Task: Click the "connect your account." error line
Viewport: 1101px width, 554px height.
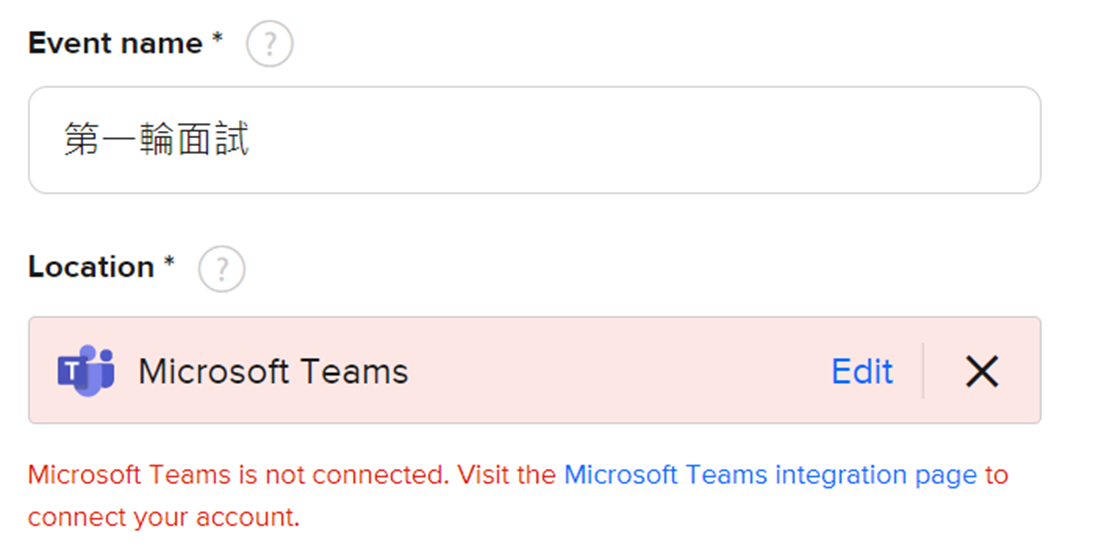Action: (x=164, y=517)
